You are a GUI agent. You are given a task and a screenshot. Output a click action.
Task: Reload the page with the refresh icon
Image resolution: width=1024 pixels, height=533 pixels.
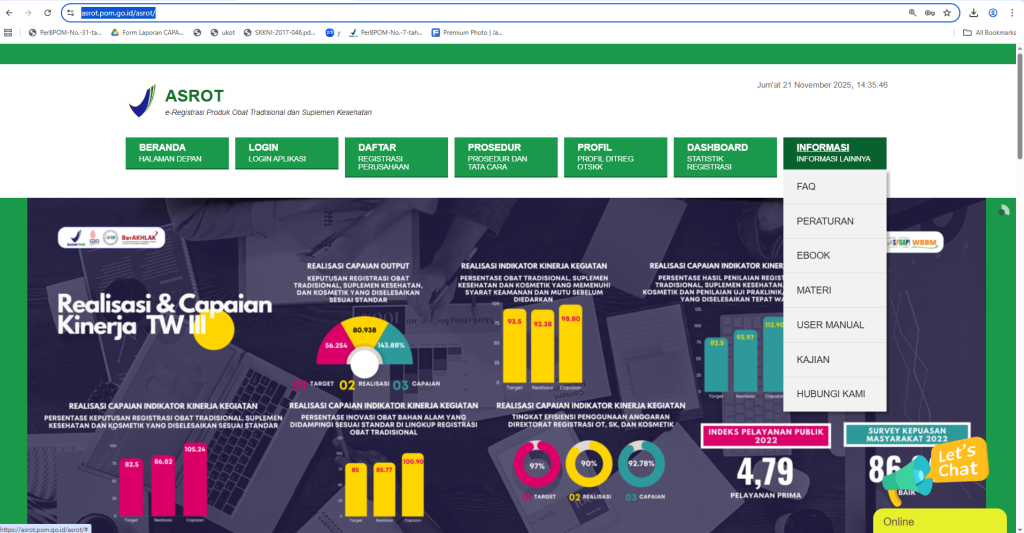[47, 13]
